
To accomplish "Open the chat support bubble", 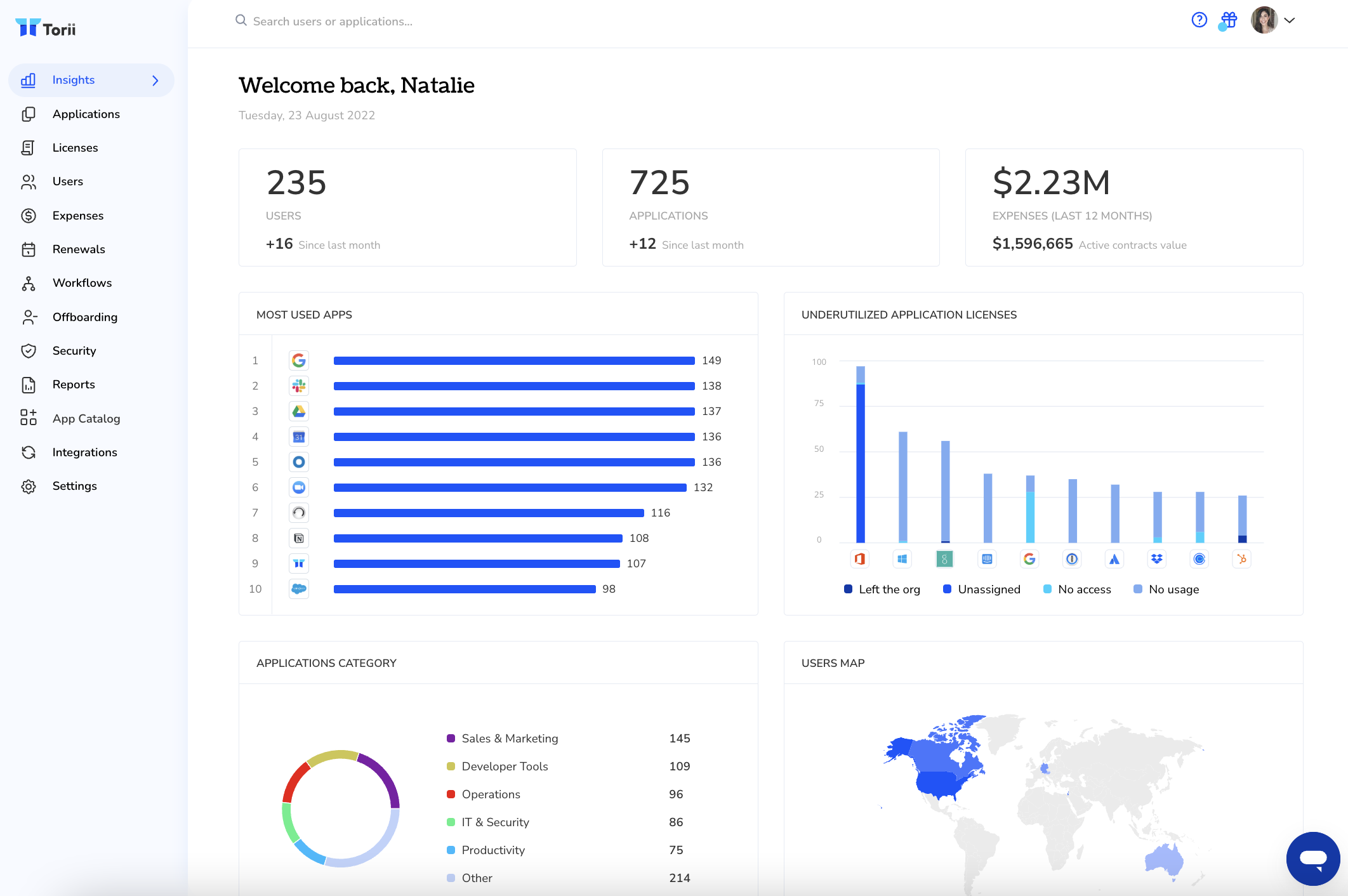I will pos(1312,859).
